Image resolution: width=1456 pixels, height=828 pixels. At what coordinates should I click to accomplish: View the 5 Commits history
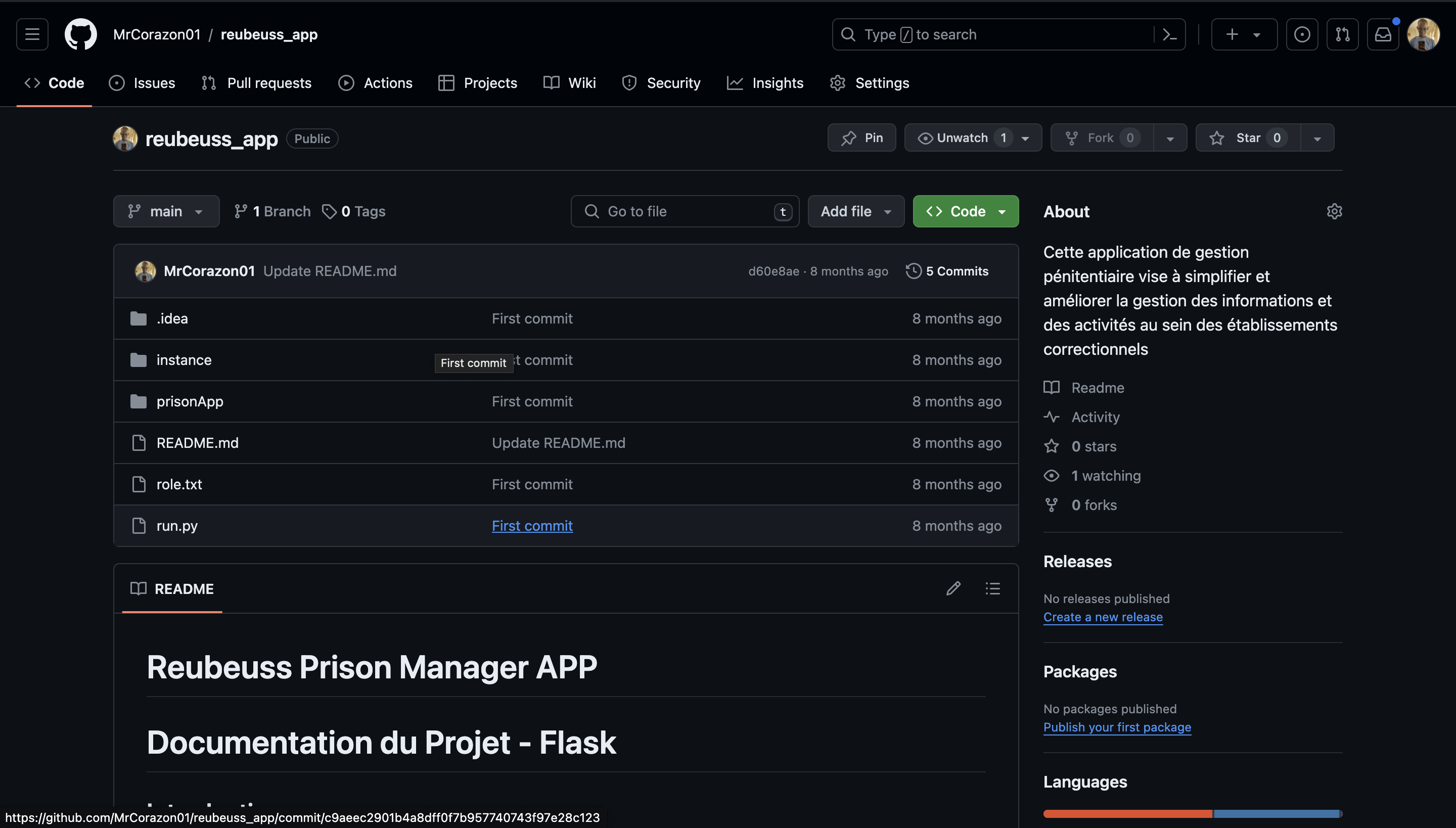click(x=947, y=271)
